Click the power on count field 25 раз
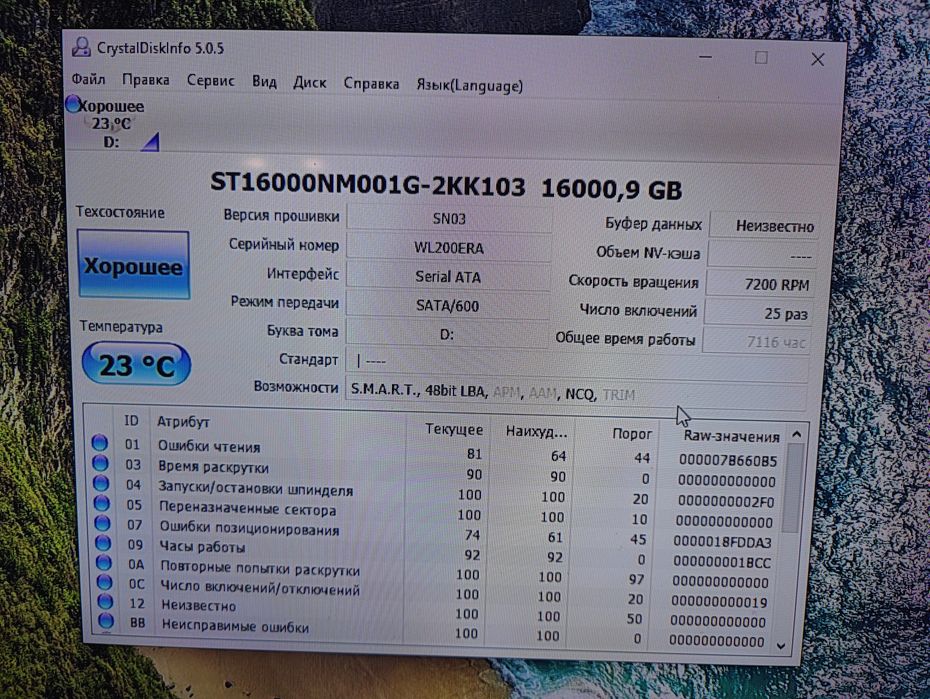 click(x=759, y=313)
